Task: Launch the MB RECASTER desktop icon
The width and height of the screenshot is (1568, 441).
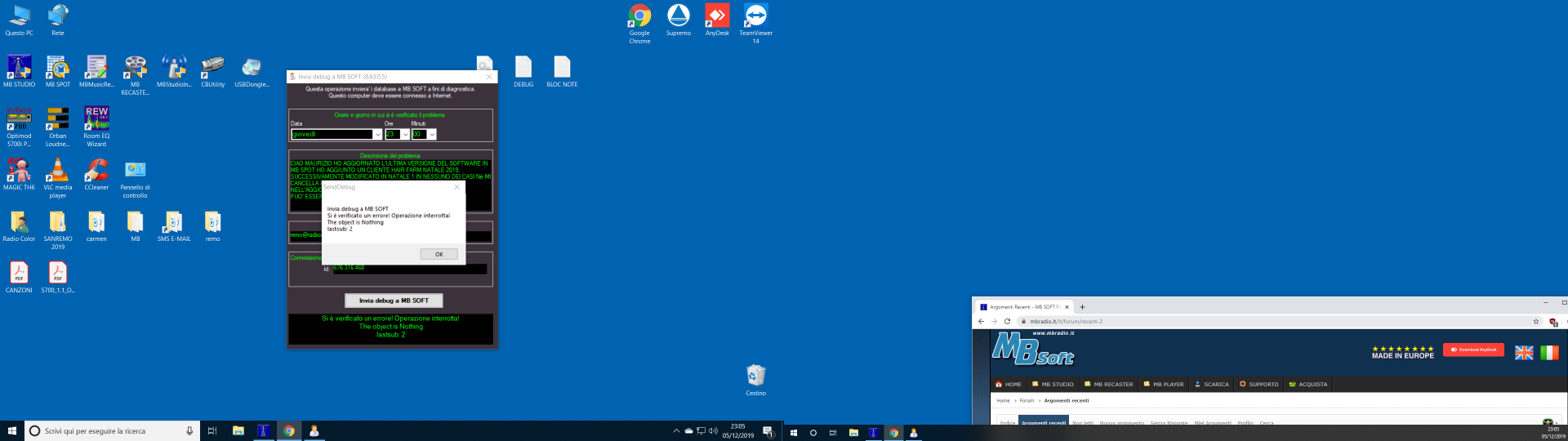Action: pos(135,69)
